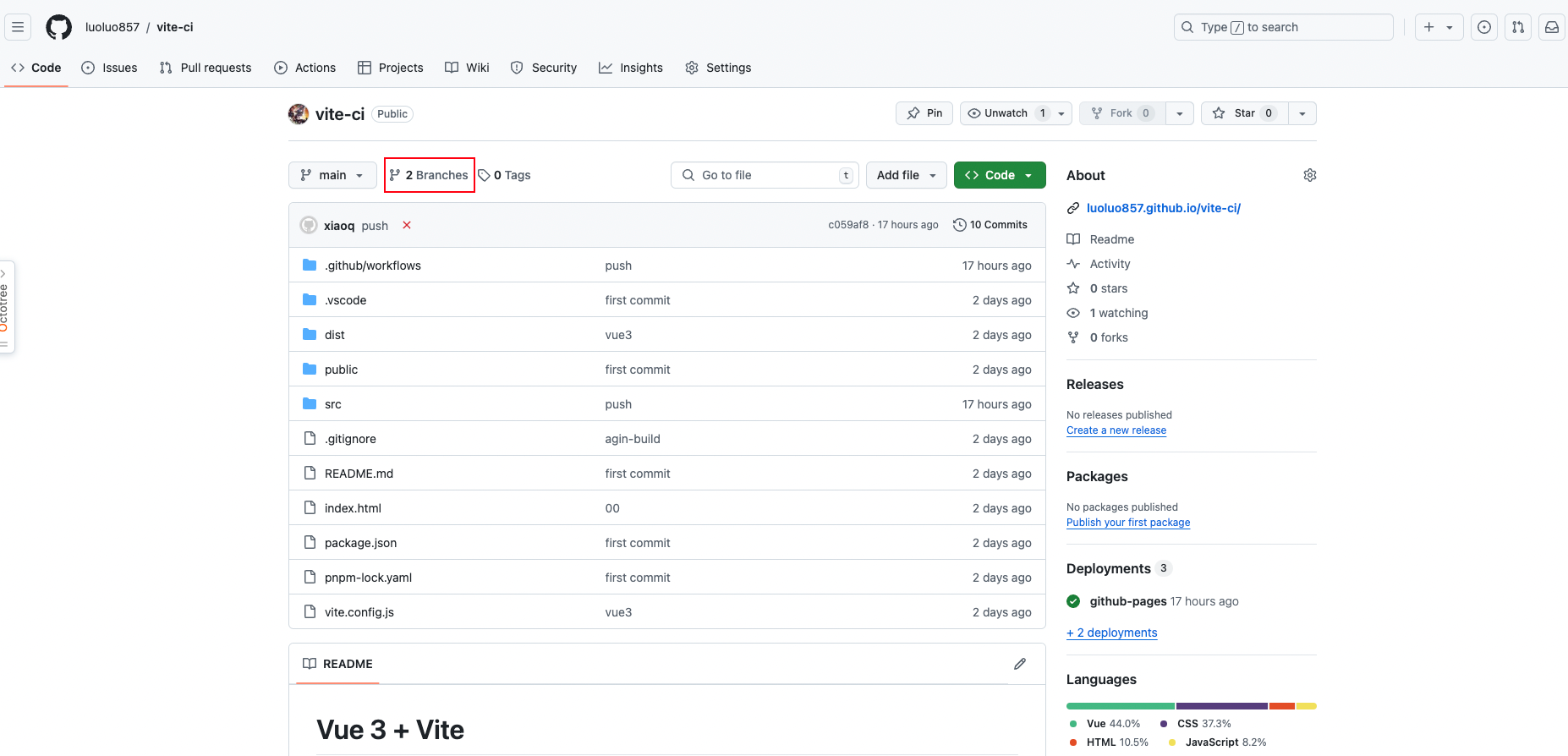The width and height of the screenshot is (1568, 756).
Task: Click the failed status X next to push
Action: [x=407, y=225]
